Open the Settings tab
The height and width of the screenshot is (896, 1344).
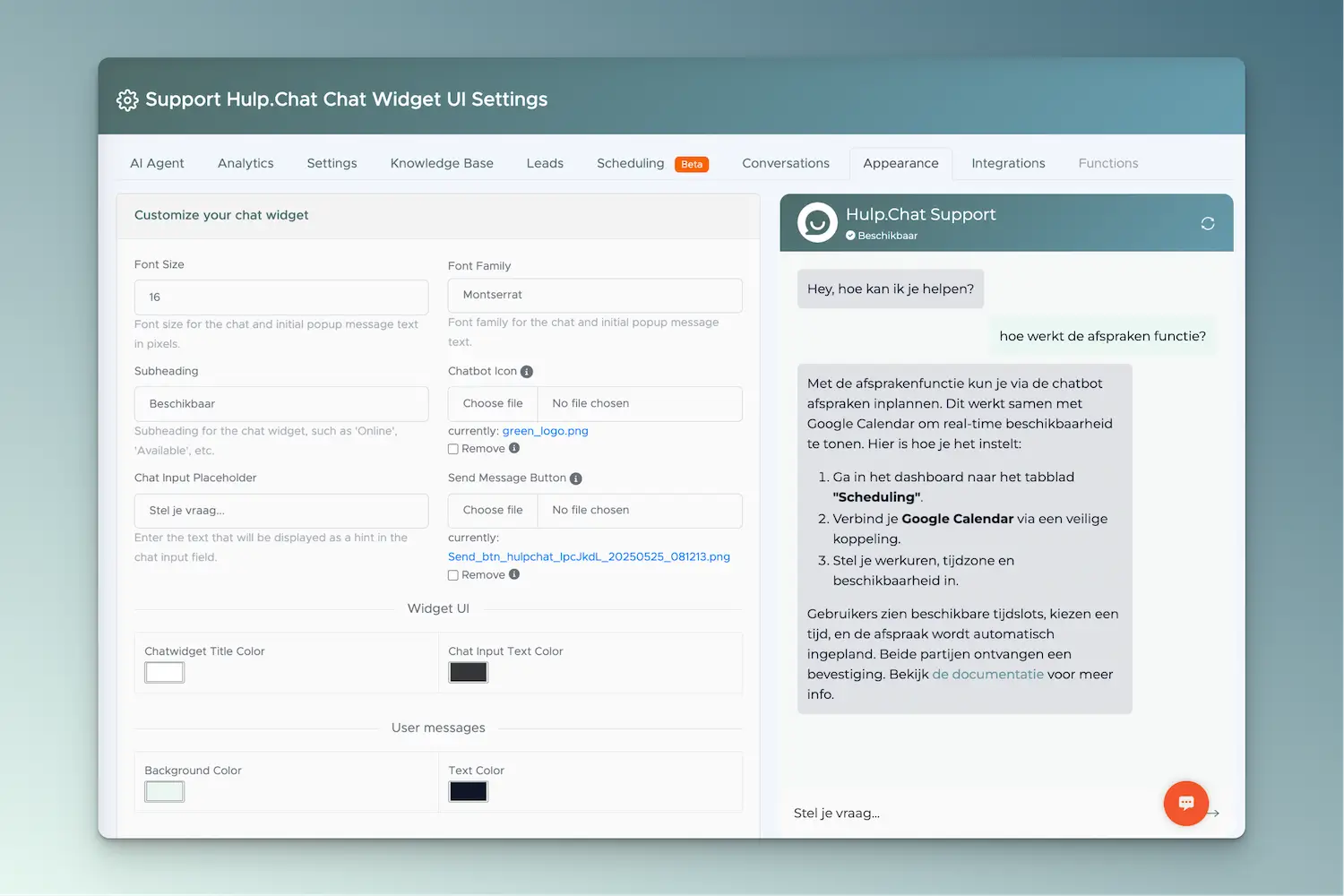click(x=332, y=163)
